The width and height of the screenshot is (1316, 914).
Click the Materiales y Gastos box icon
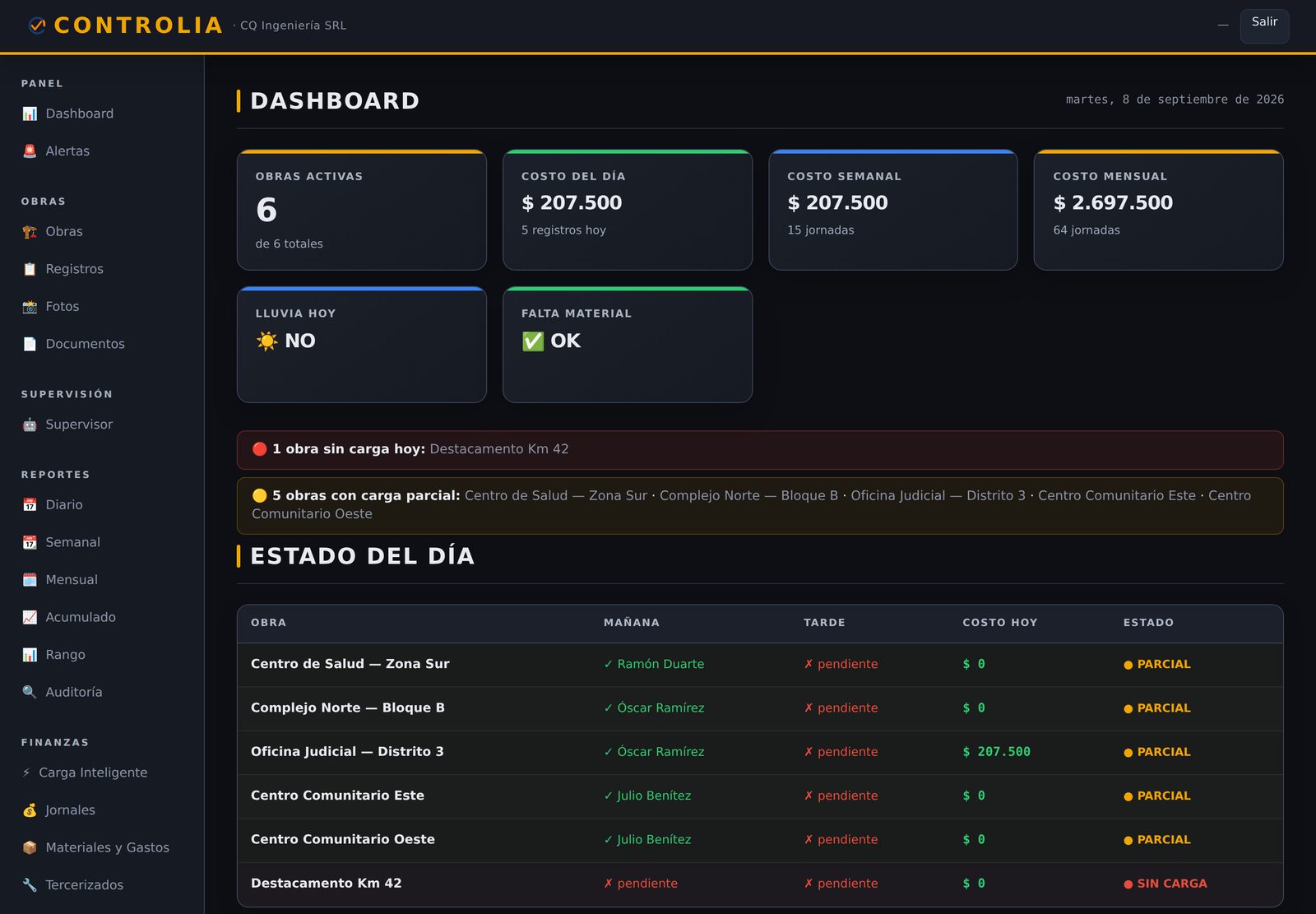(x=30, y=847)
